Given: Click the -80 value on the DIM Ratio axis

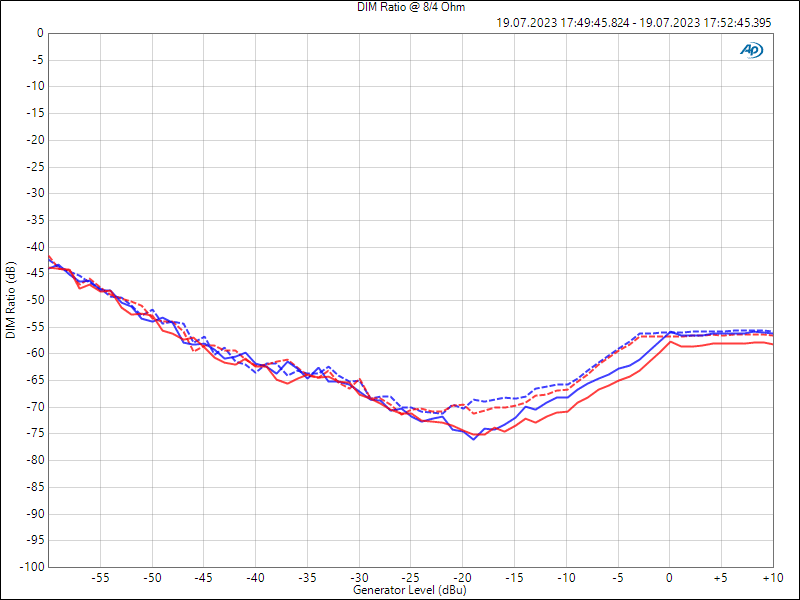Looking at the screenshot, I should point(35,460).
